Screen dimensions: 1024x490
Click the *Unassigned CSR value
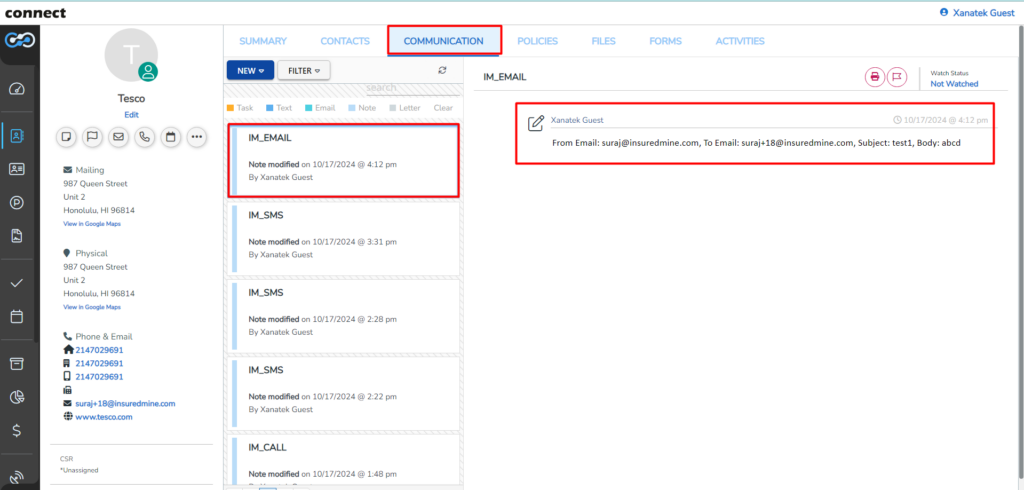click(78, 470)
